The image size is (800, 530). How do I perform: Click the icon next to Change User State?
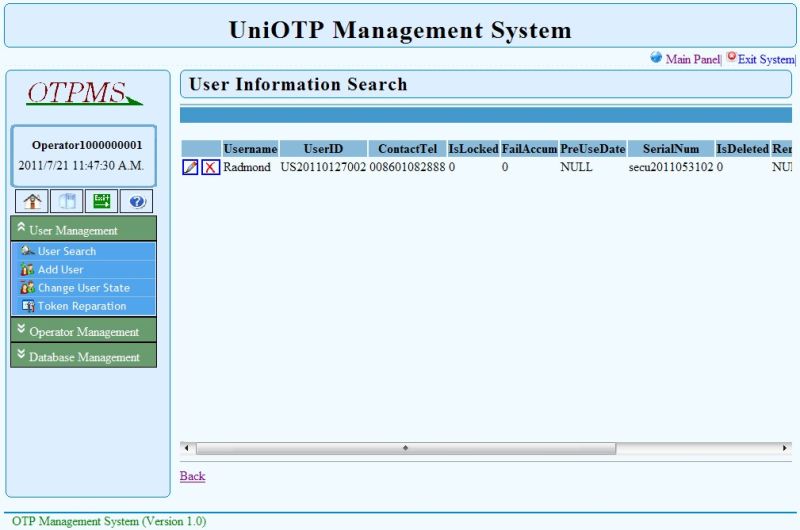(28, 288)
